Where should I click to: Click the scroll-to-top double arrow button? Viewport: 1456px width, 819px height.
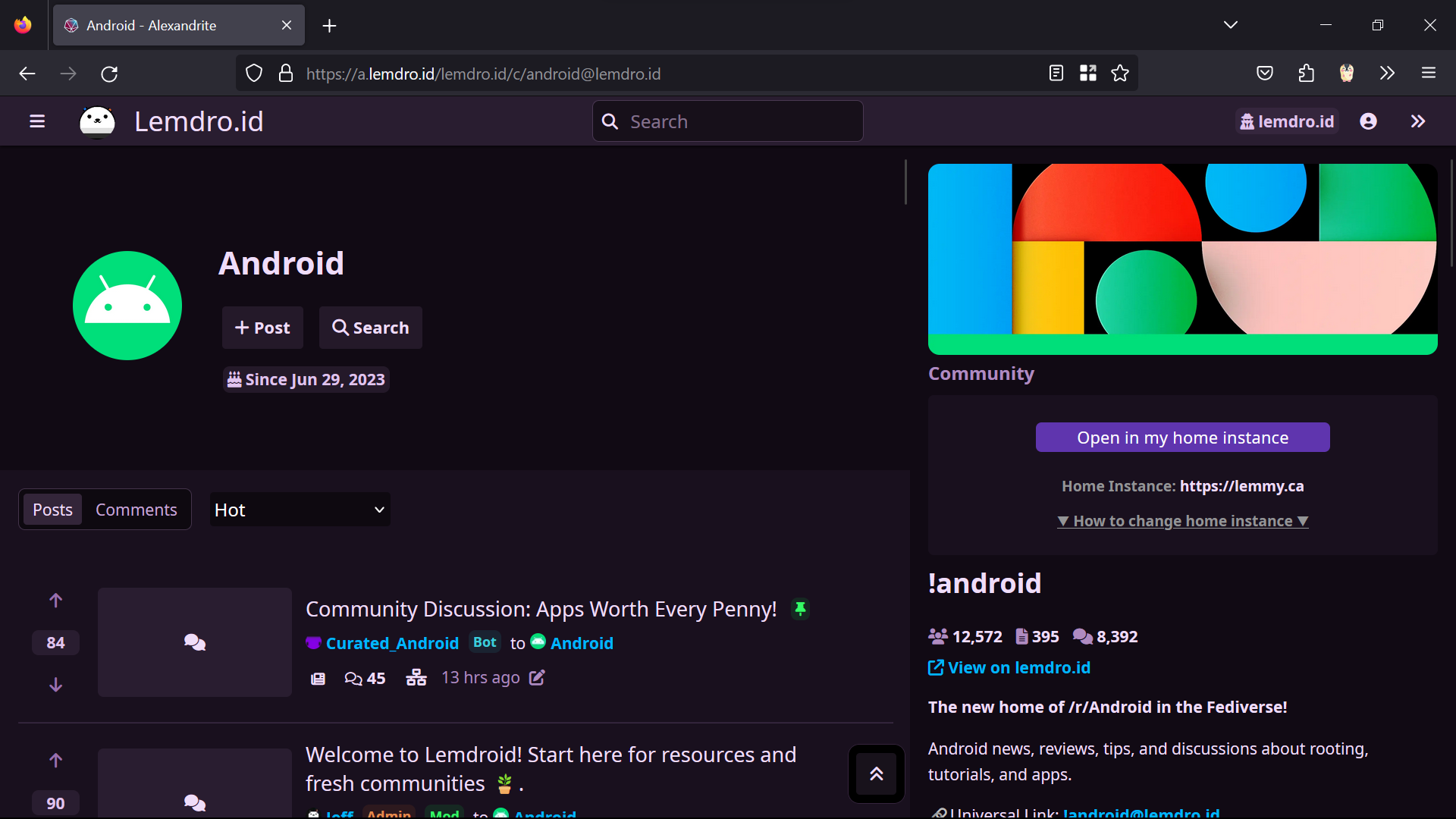(x=876, y=773)
